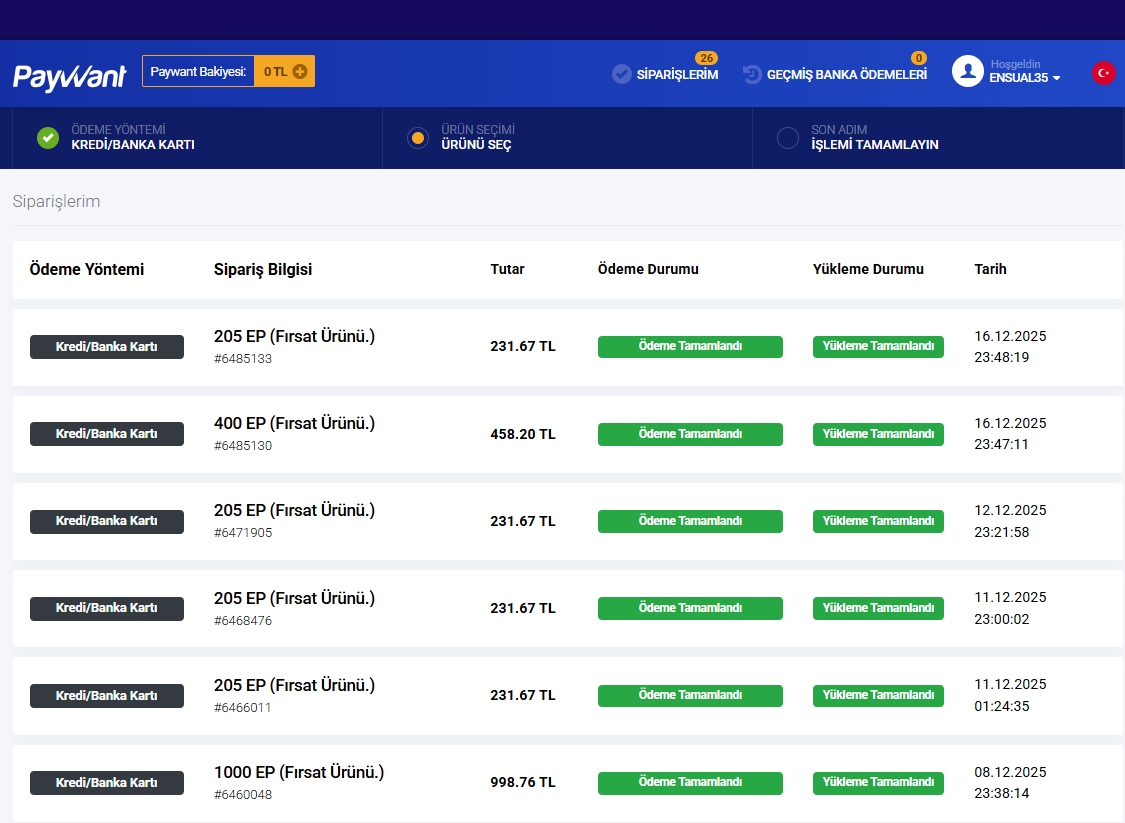The width and height of the screenshot is (1125, 823).
Task: Click the Paywant logo
Action: tap(69, 77)
